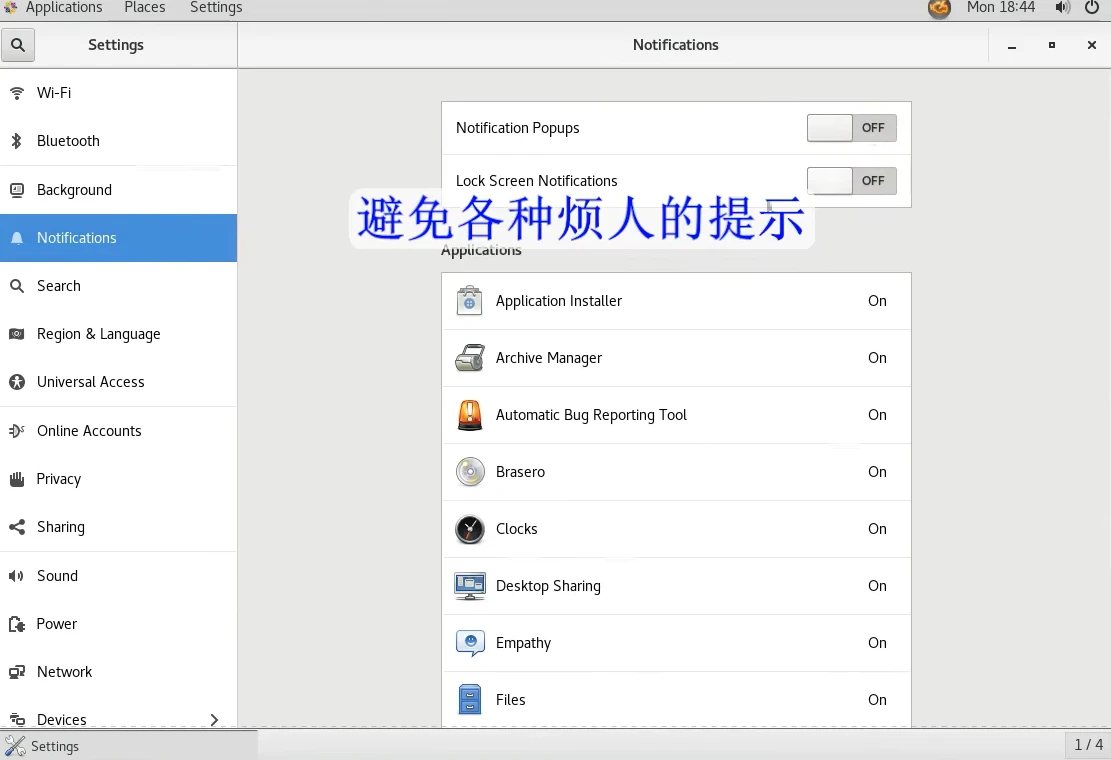
Task: Toggle the Notification Popups switch
Action: click(852, 128)
